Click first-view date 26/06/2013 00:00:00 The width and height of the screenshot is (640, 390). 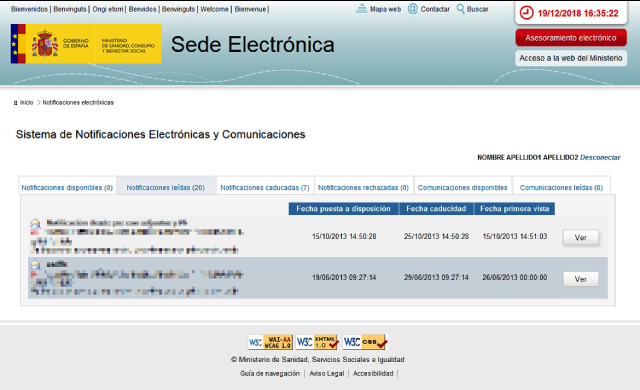pos(515,277)
